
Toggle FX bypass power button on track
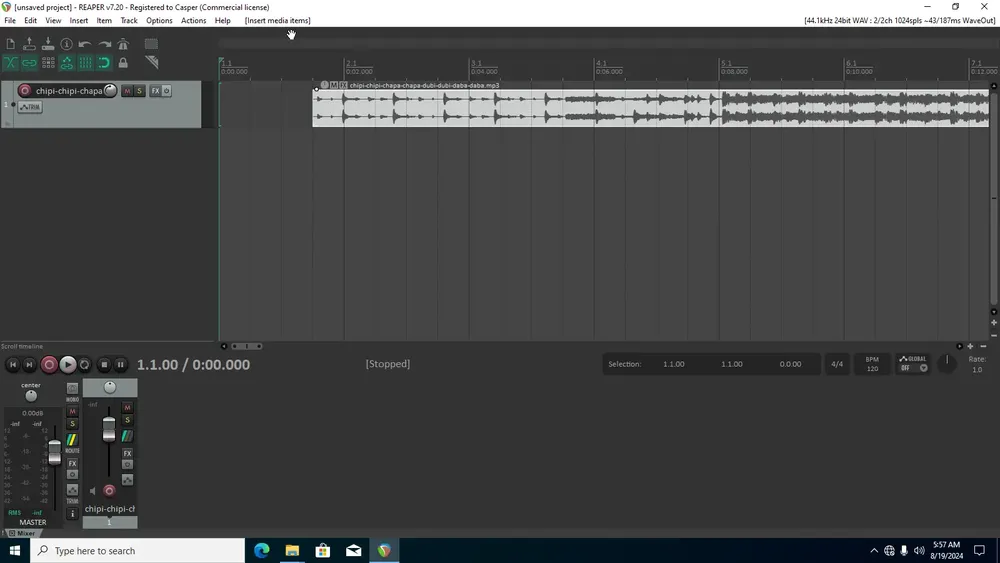click(x=166, y=91)
